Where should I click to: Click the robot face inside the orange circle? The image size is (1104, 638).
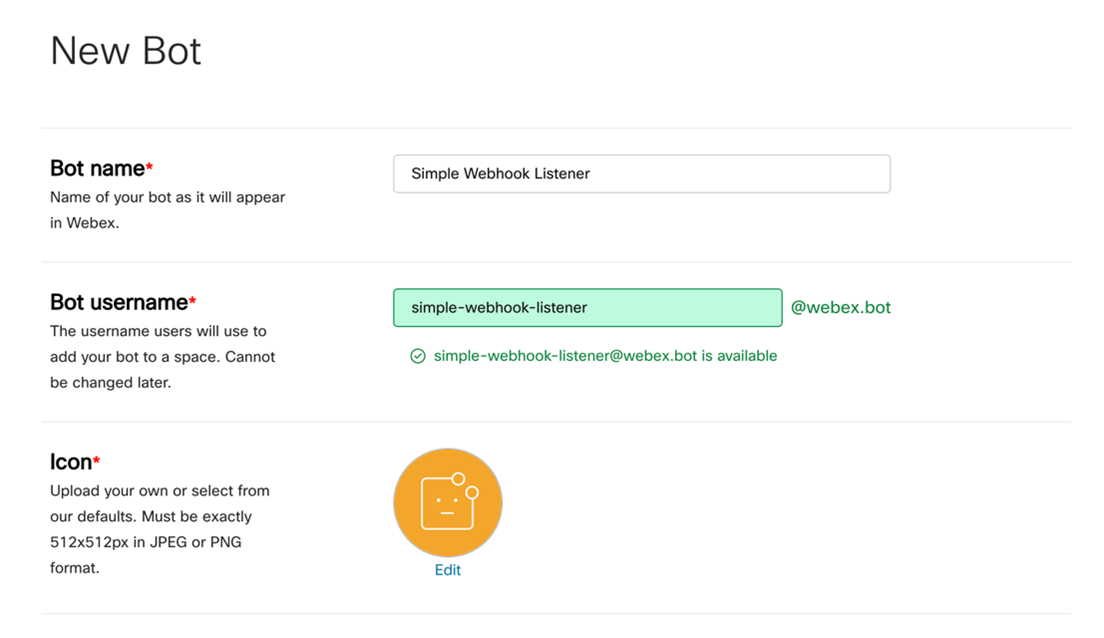click(x=443, y=508)
